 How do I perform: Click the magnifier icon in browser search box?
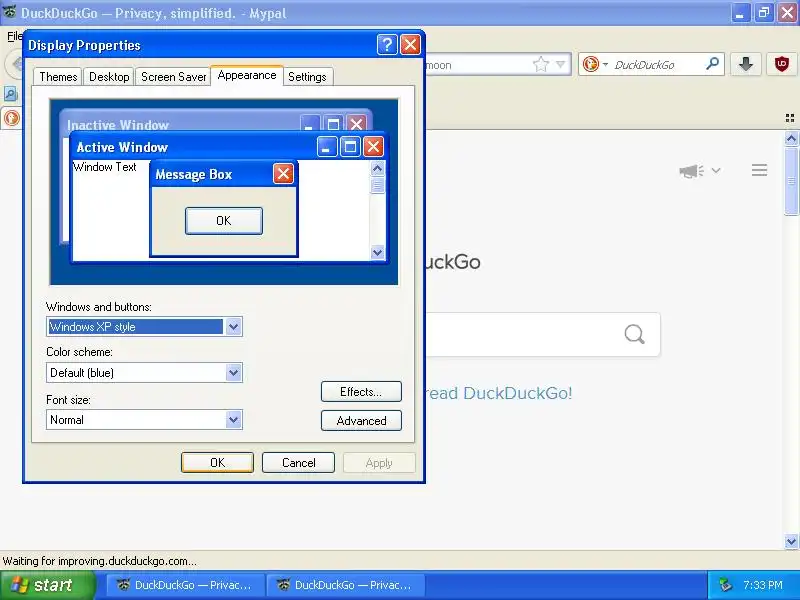(x=712, y=64)
